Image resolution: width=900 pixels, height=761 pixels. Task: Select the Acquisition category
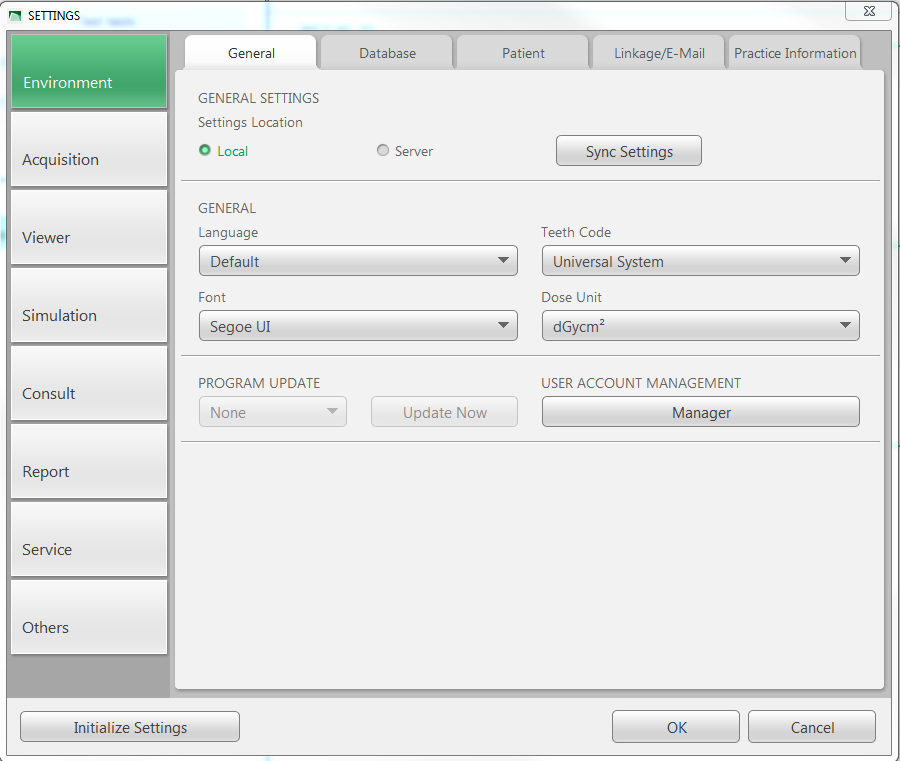89,149
